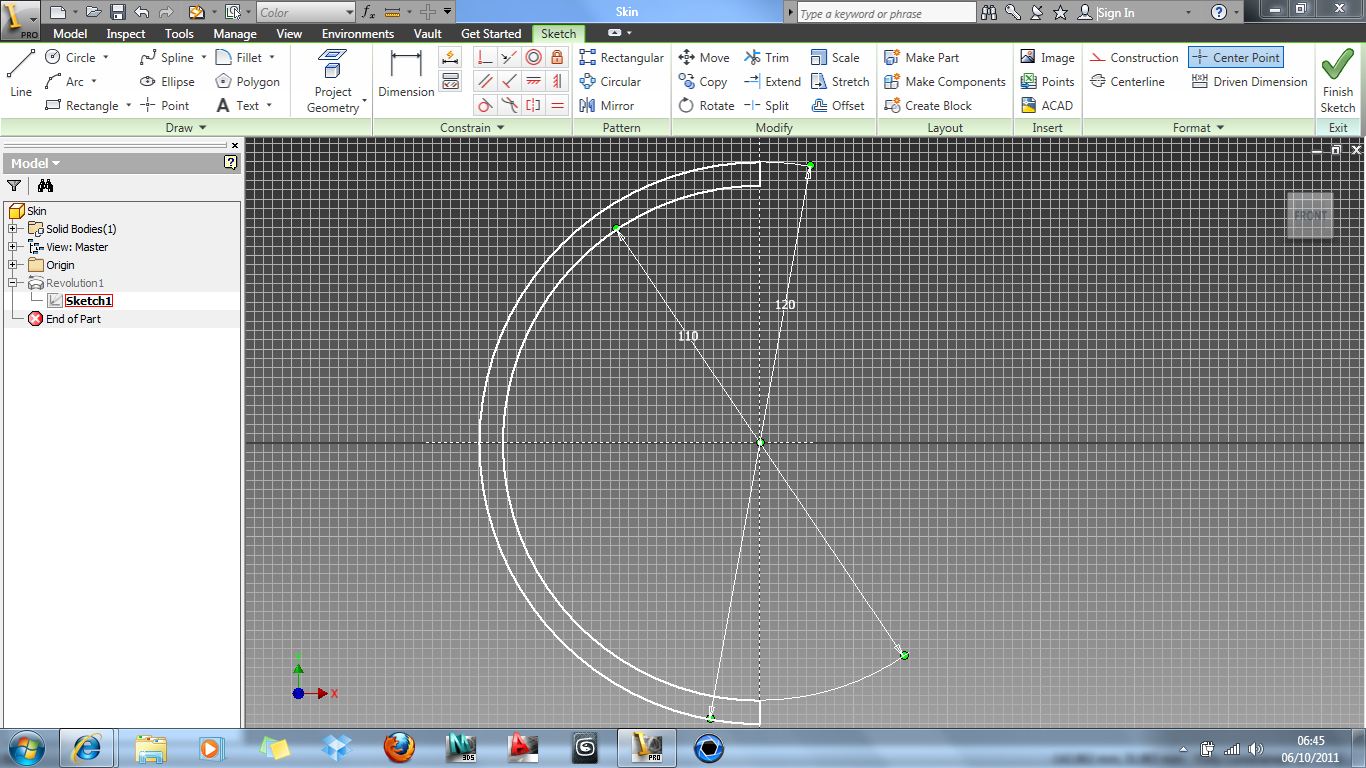Open the Rectangle tool dropdown arrow
This screenshot has width=1366, height=768.
tap(128, 105)
